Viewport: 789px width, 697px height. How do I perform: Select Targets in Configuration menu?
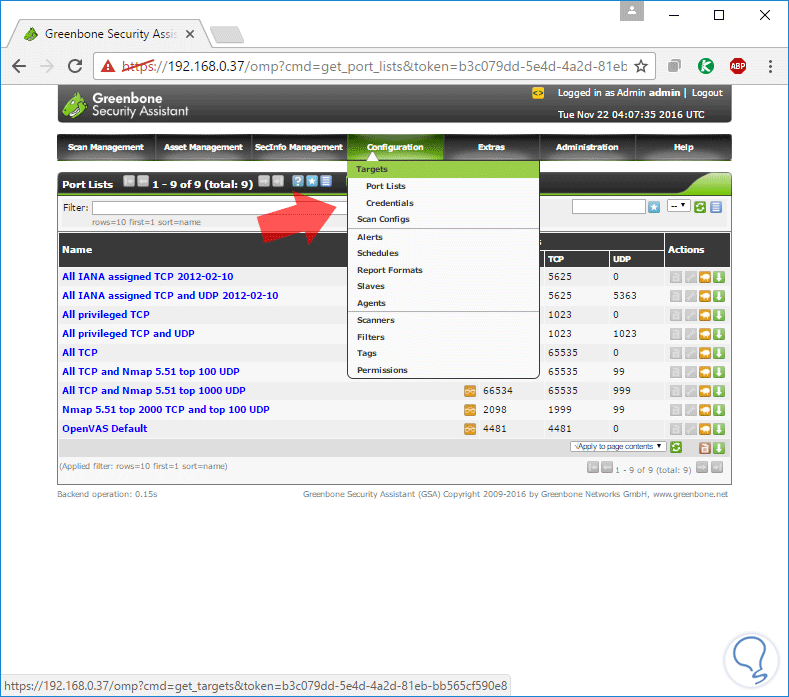(443, 169)
